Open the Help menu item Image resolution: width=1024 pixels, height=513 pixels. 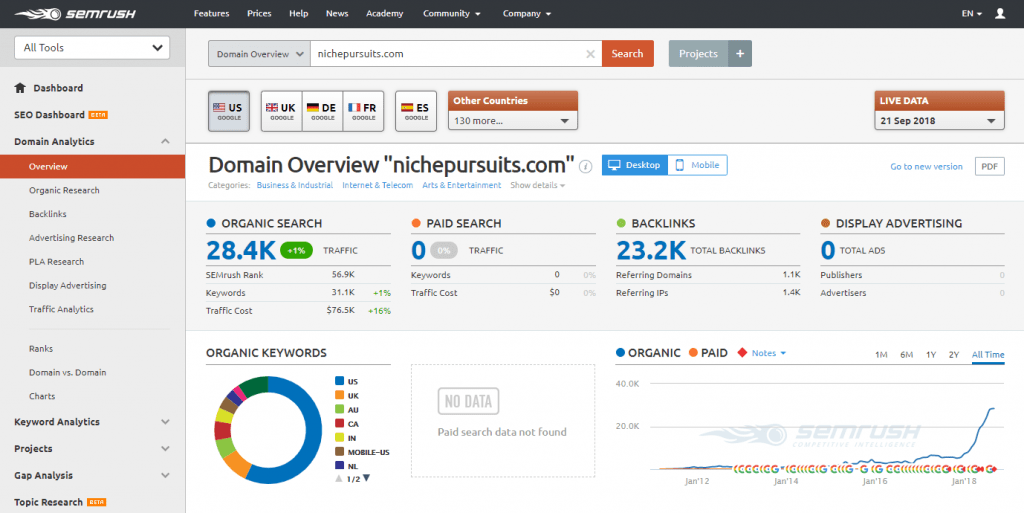click(298, 14)
